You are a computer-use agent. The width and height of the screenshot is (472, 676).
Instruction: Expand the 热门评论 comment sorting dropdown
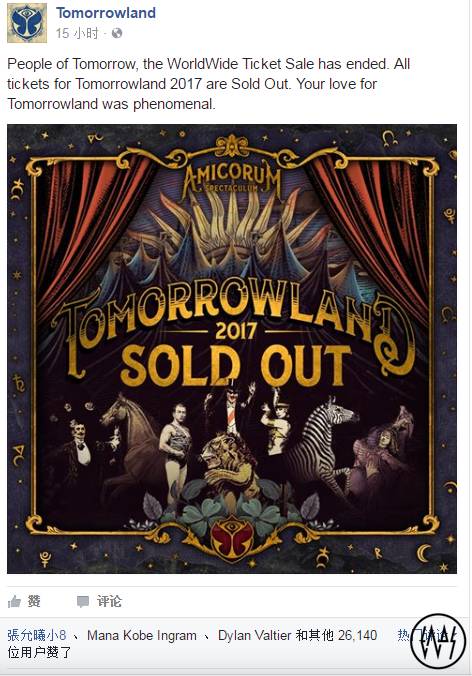pyautogui.click(x=423, y=635)
